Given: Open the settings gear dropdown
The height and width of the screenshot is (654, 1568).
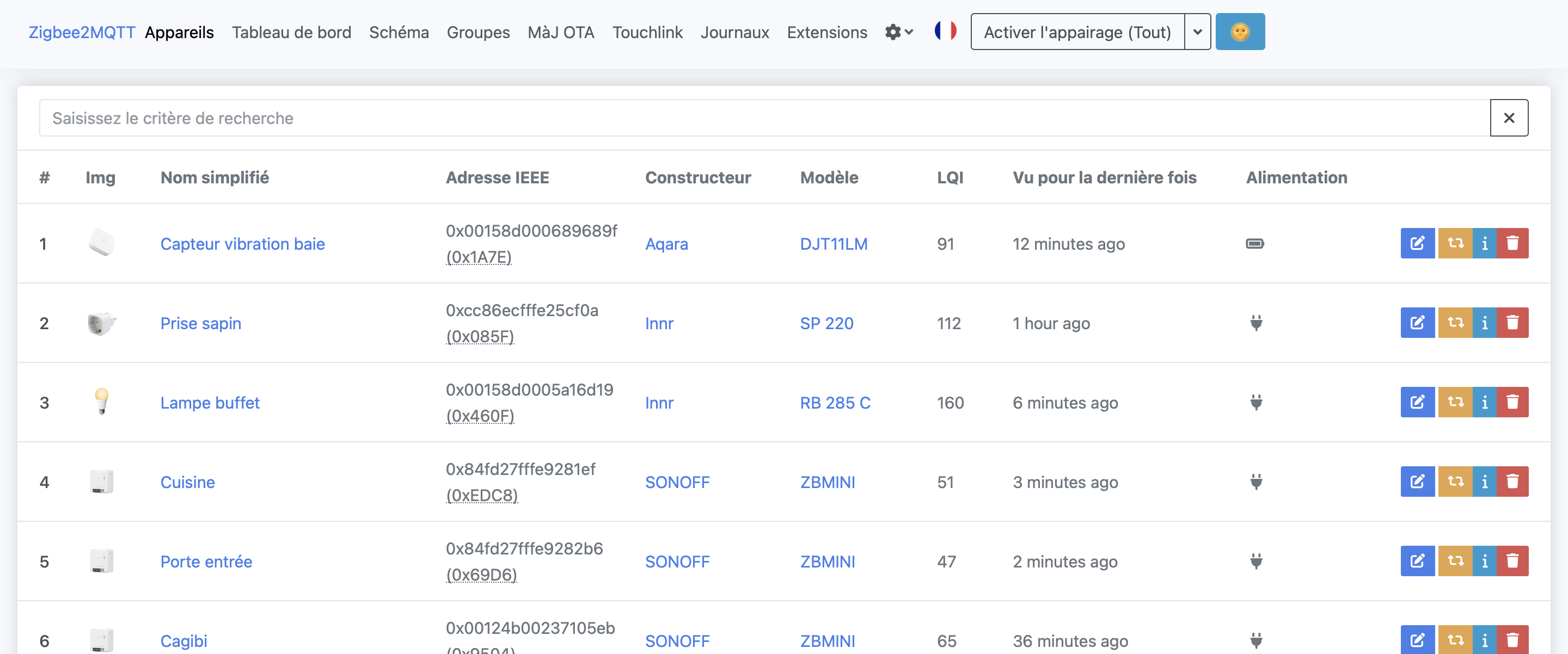Looking at the screenshot, I should [898, 32].
